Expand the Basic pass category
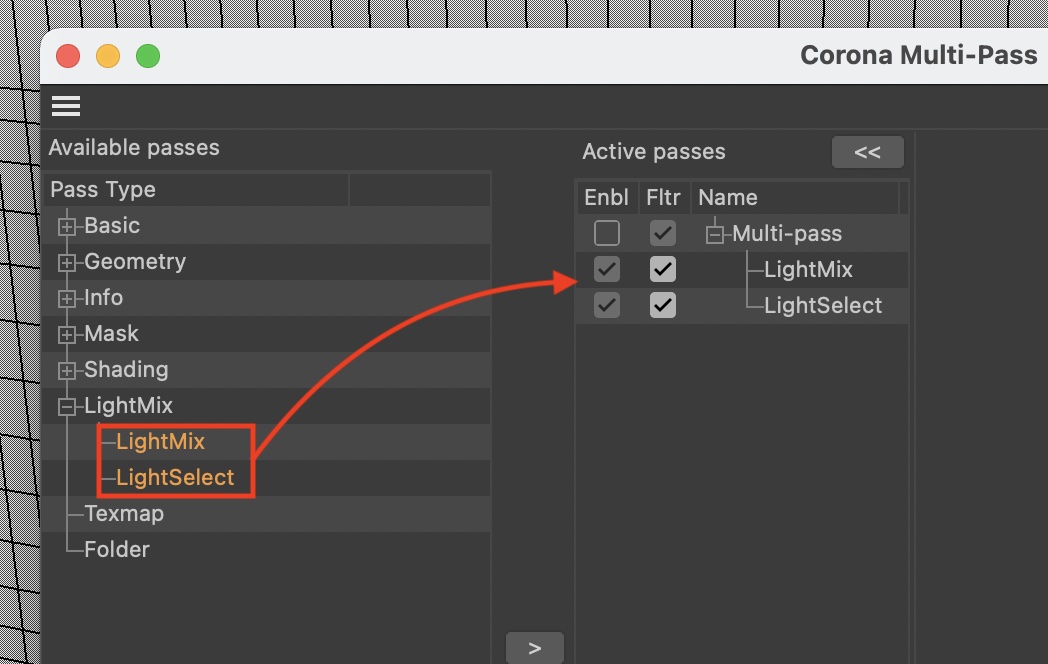Screen dimensions: 1048x664 coord(67,227)
